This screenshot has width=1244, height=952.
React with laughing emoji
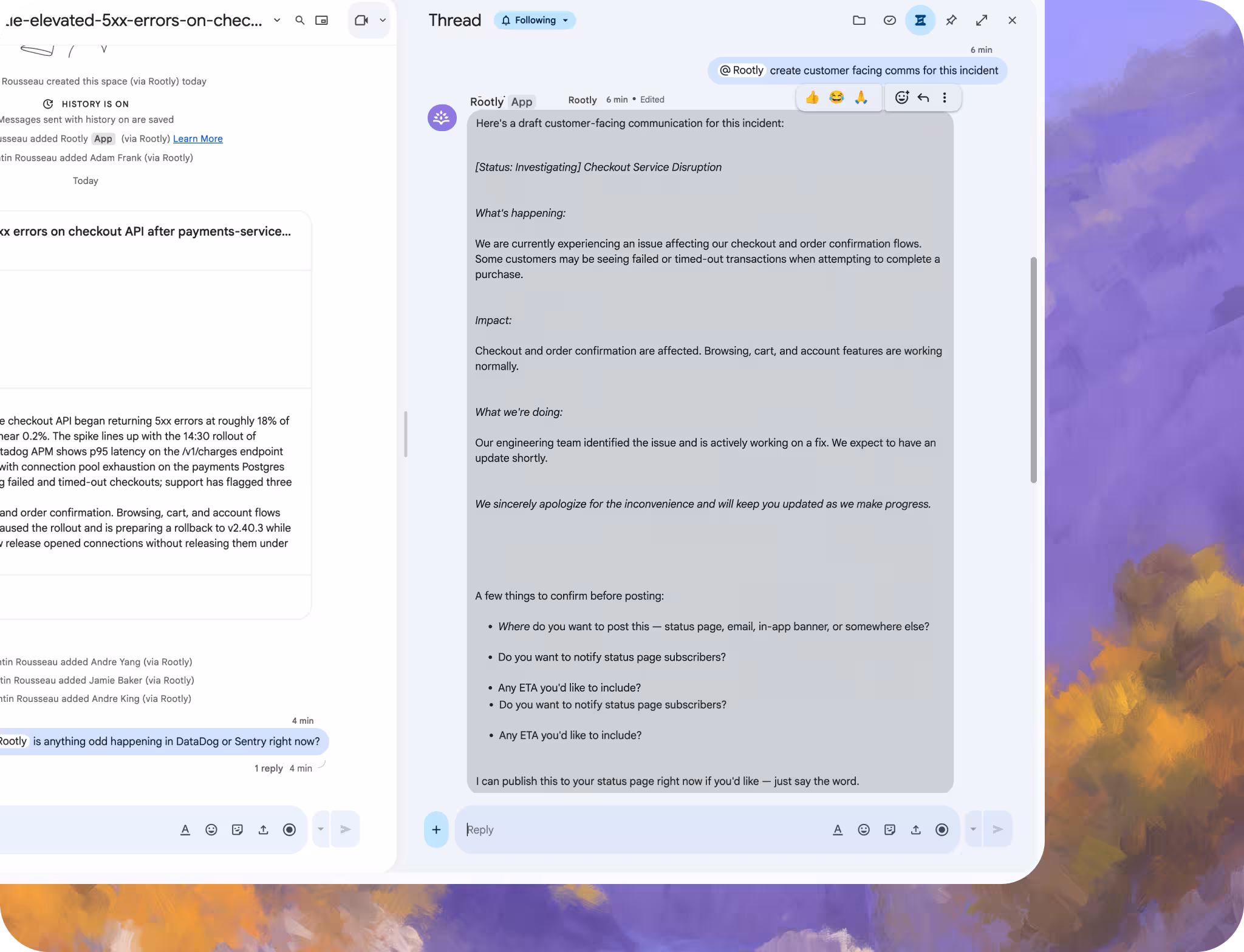click(836, 97)
